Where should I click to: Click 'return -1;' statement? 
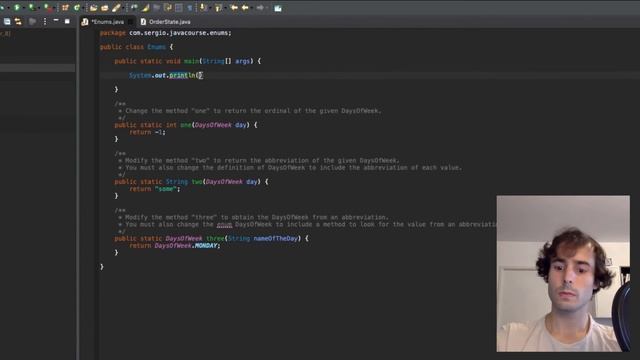147,132
